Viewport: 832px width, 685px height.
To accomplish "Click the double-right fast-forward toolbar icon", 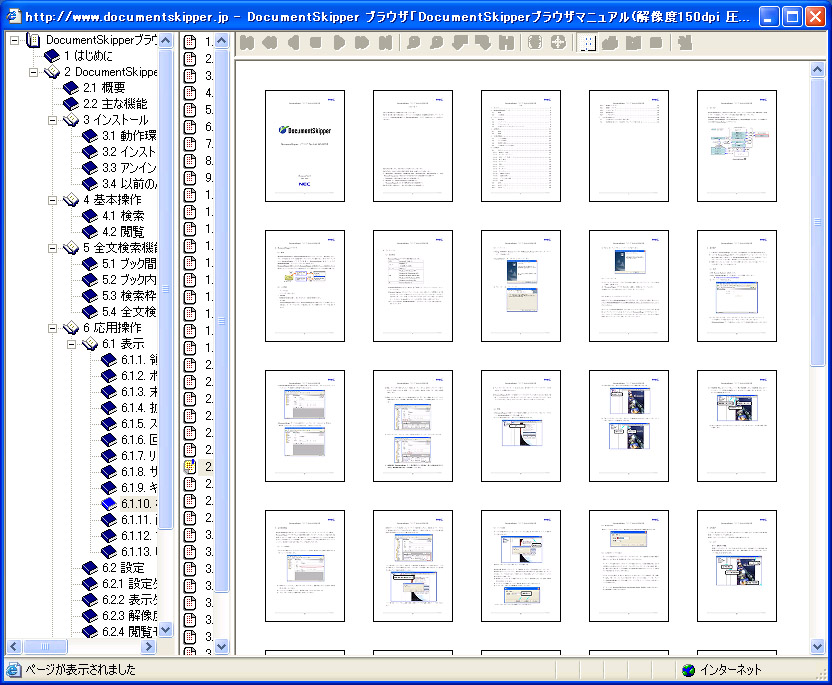I will [x=362, y=42].
